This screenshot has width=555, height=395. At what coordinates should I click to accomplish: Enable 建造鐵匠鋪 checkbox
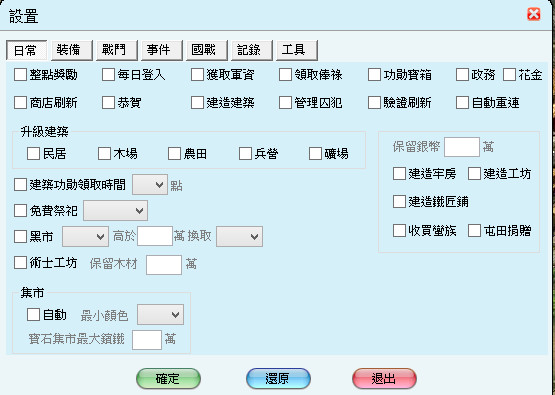coord(399,201)
